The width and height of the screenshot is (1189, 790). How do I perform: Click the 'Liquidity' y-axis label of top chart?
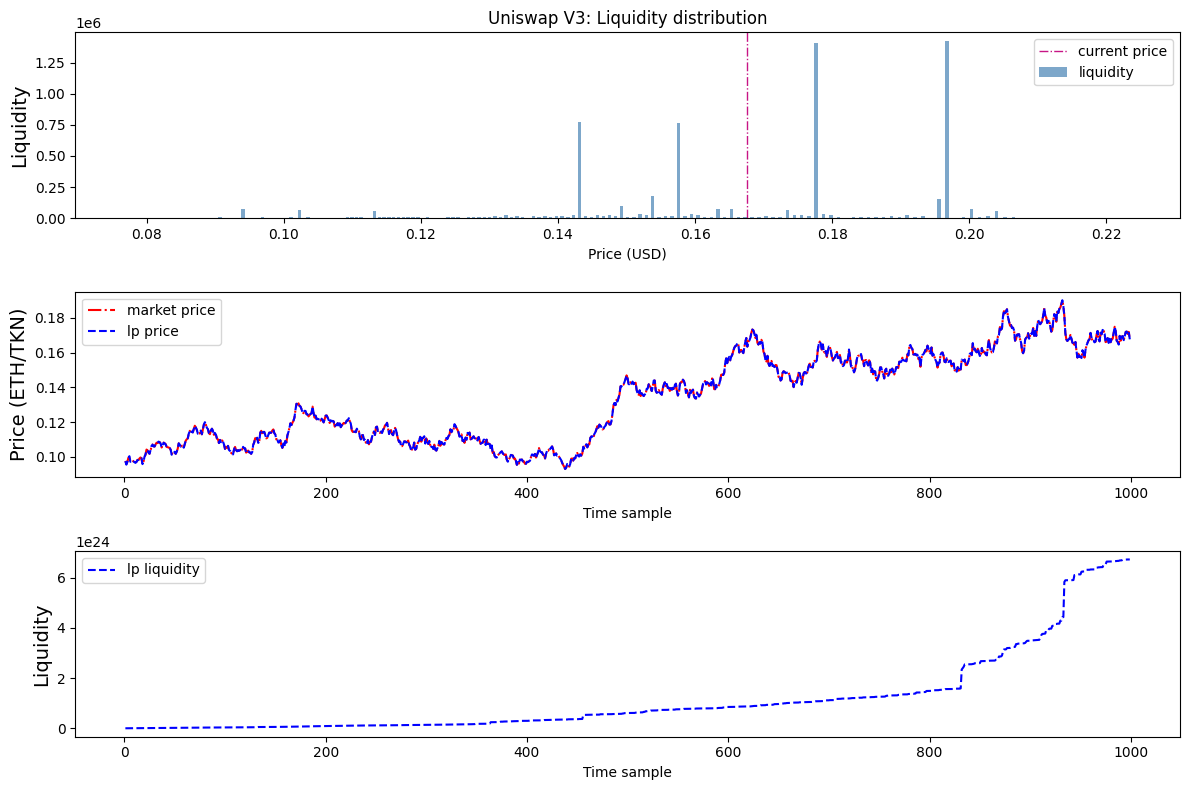(x=20, y=127)
